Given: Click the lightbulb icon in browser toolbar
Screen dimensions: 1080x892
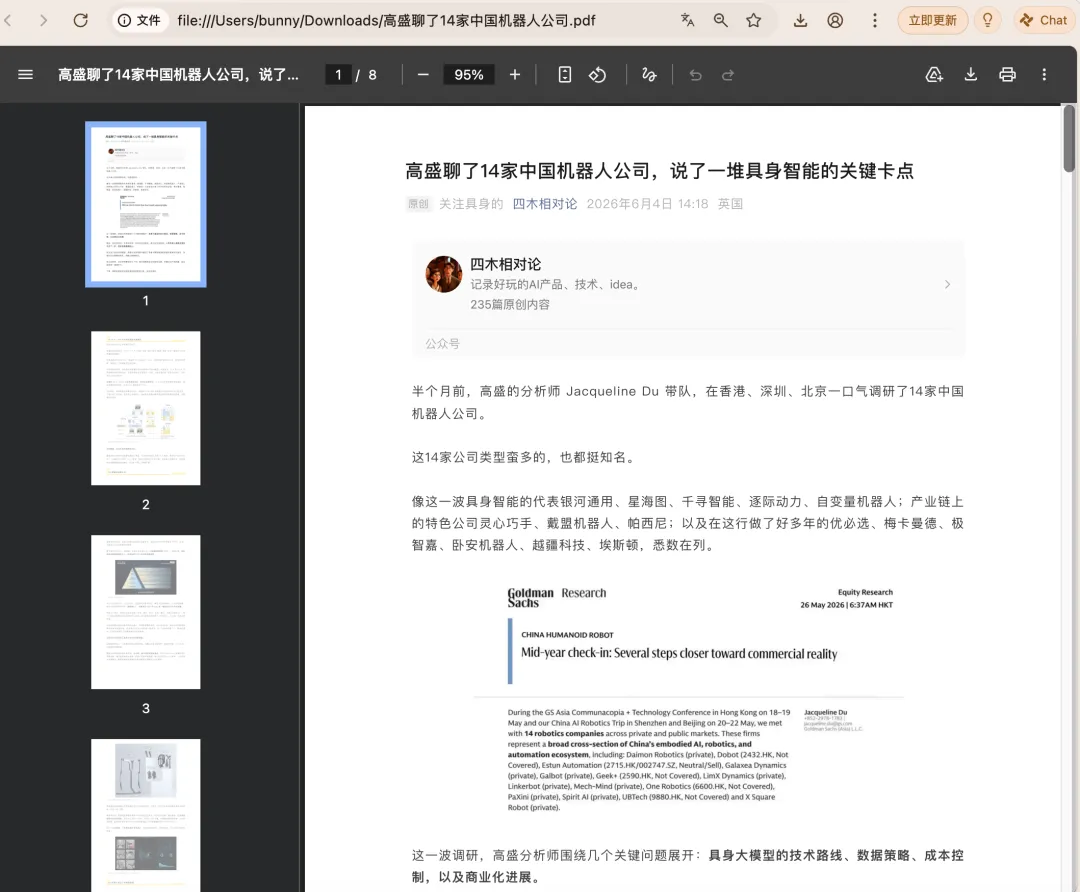Looking at the screenshot, I should [x=987, y=21].
